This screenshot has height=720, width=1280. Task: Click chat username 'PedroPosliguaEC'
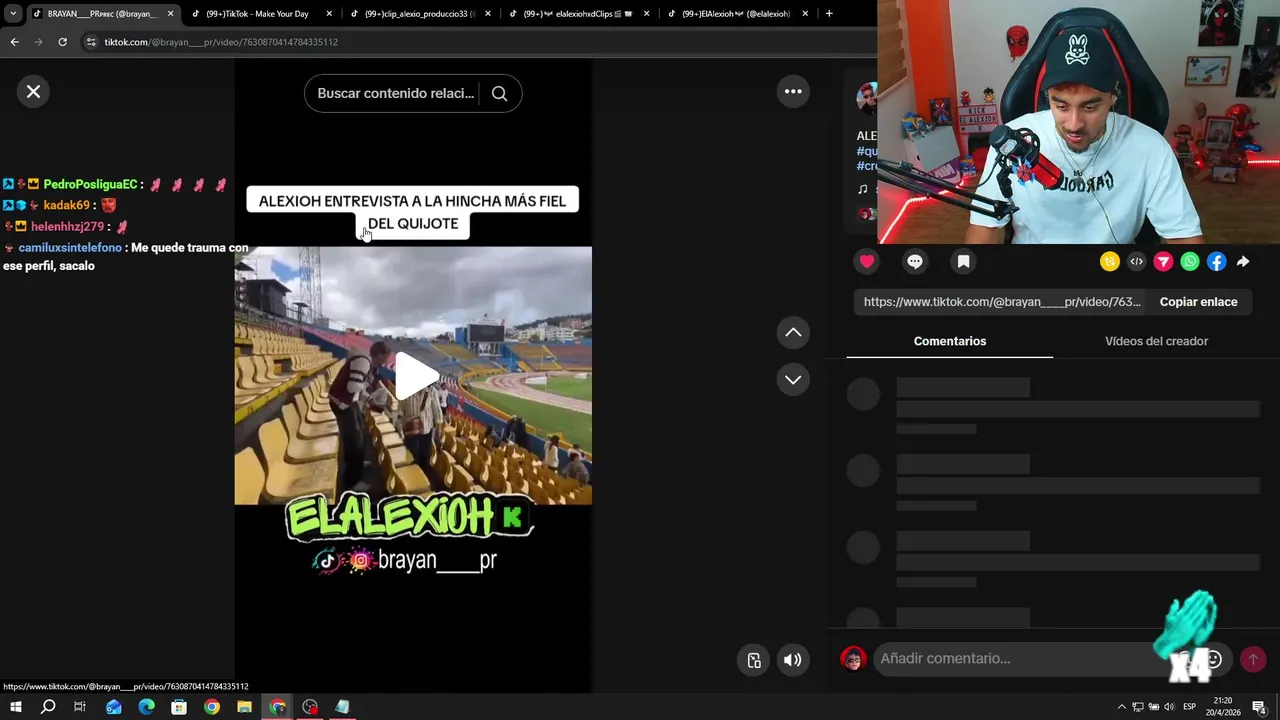click(90, 185)
